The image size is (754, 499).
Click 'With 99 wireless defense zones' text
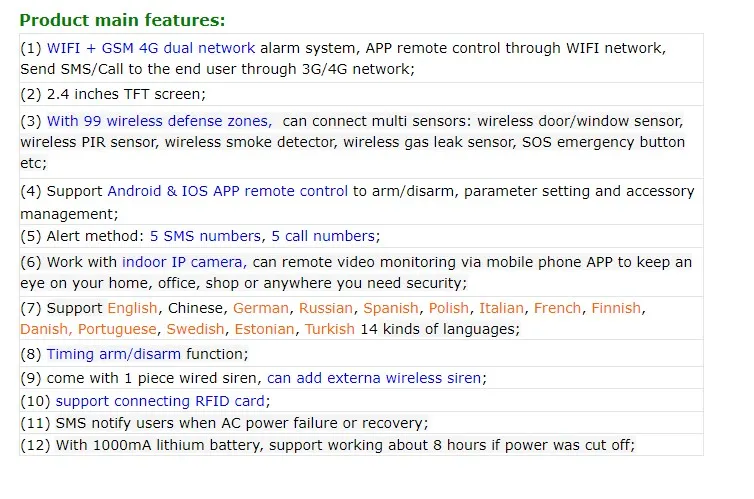(159, 121)
